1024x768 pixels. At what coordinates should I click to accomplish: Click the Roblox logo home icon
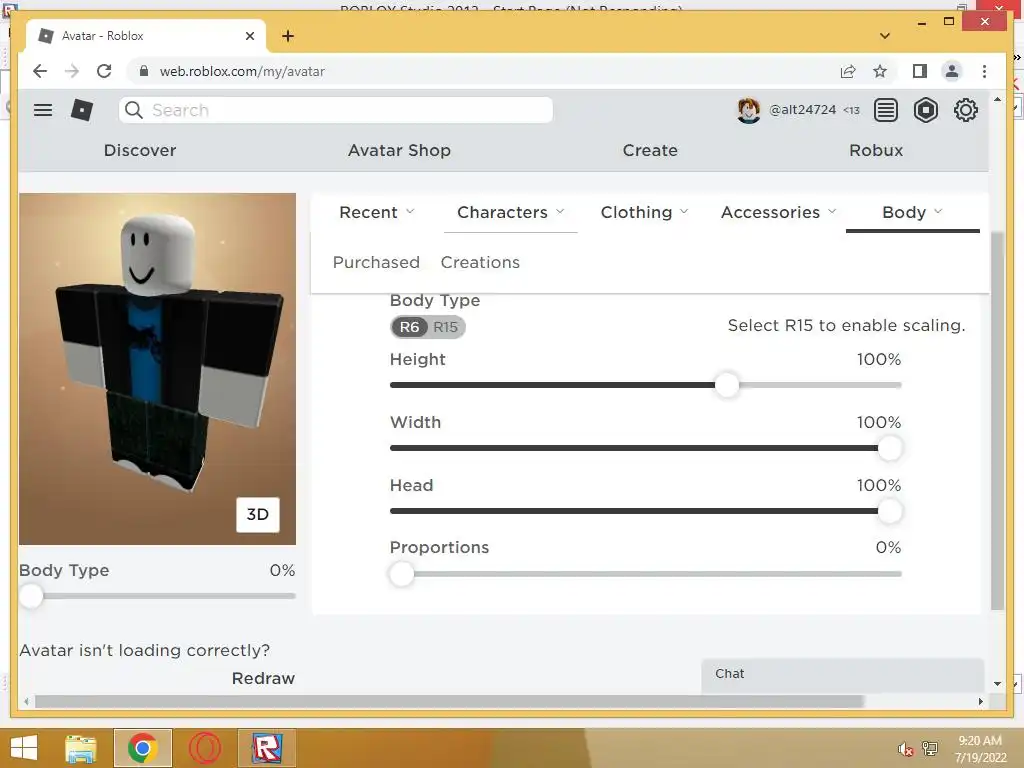tap(82, 110)
